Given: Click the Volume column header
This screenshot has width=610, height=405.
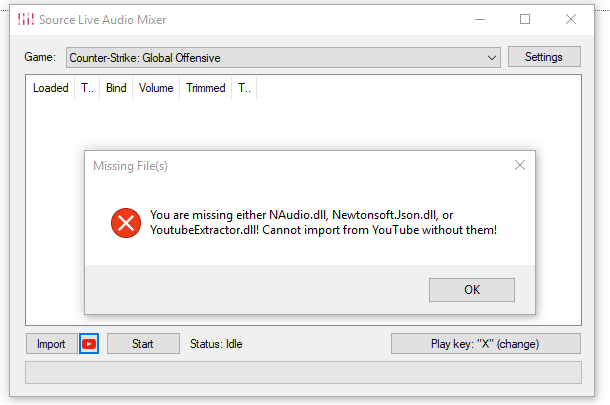Looking at the screenshot, I should [x=156, y=88].
